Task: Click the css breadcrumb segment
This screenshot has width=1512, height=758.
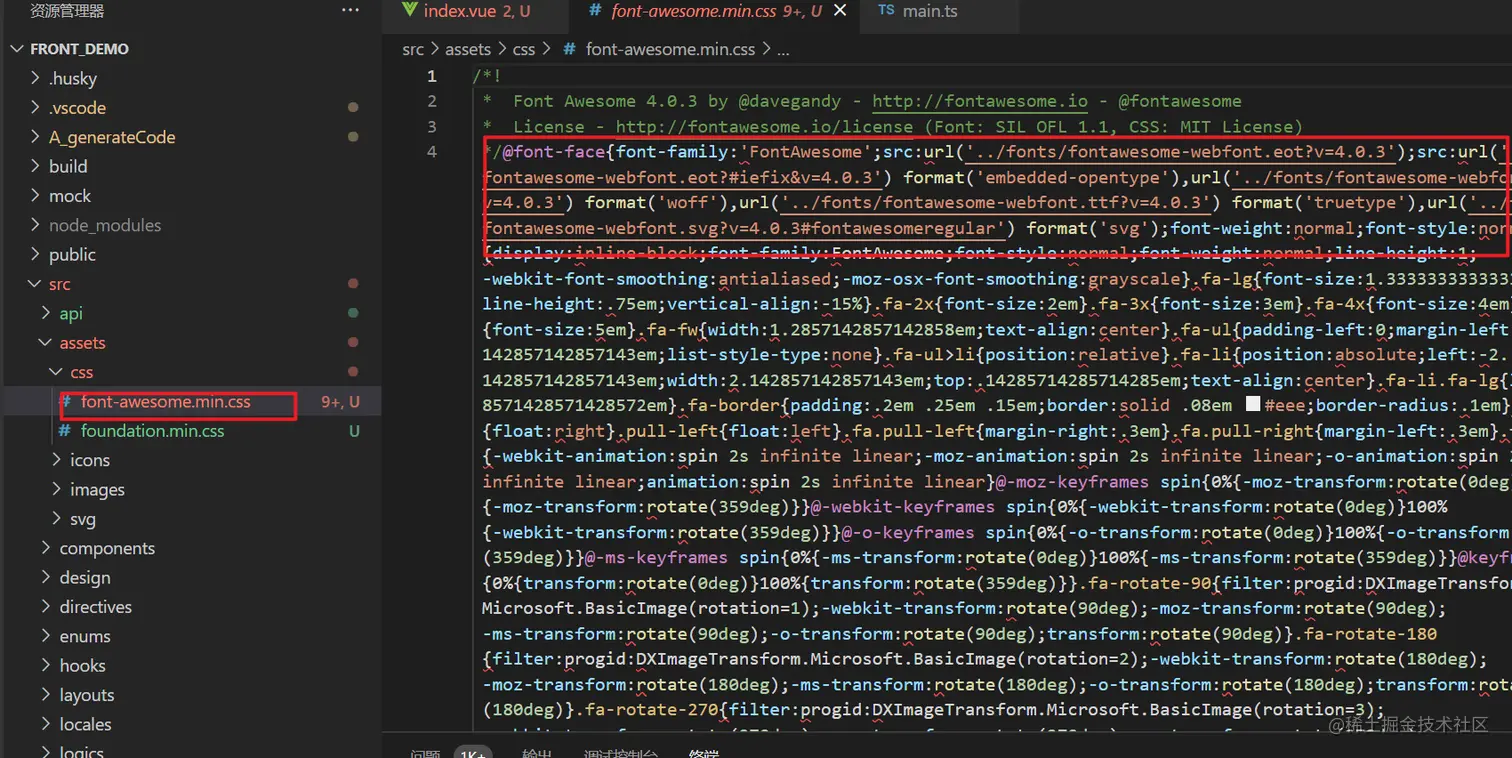Action: coord(523,48)
